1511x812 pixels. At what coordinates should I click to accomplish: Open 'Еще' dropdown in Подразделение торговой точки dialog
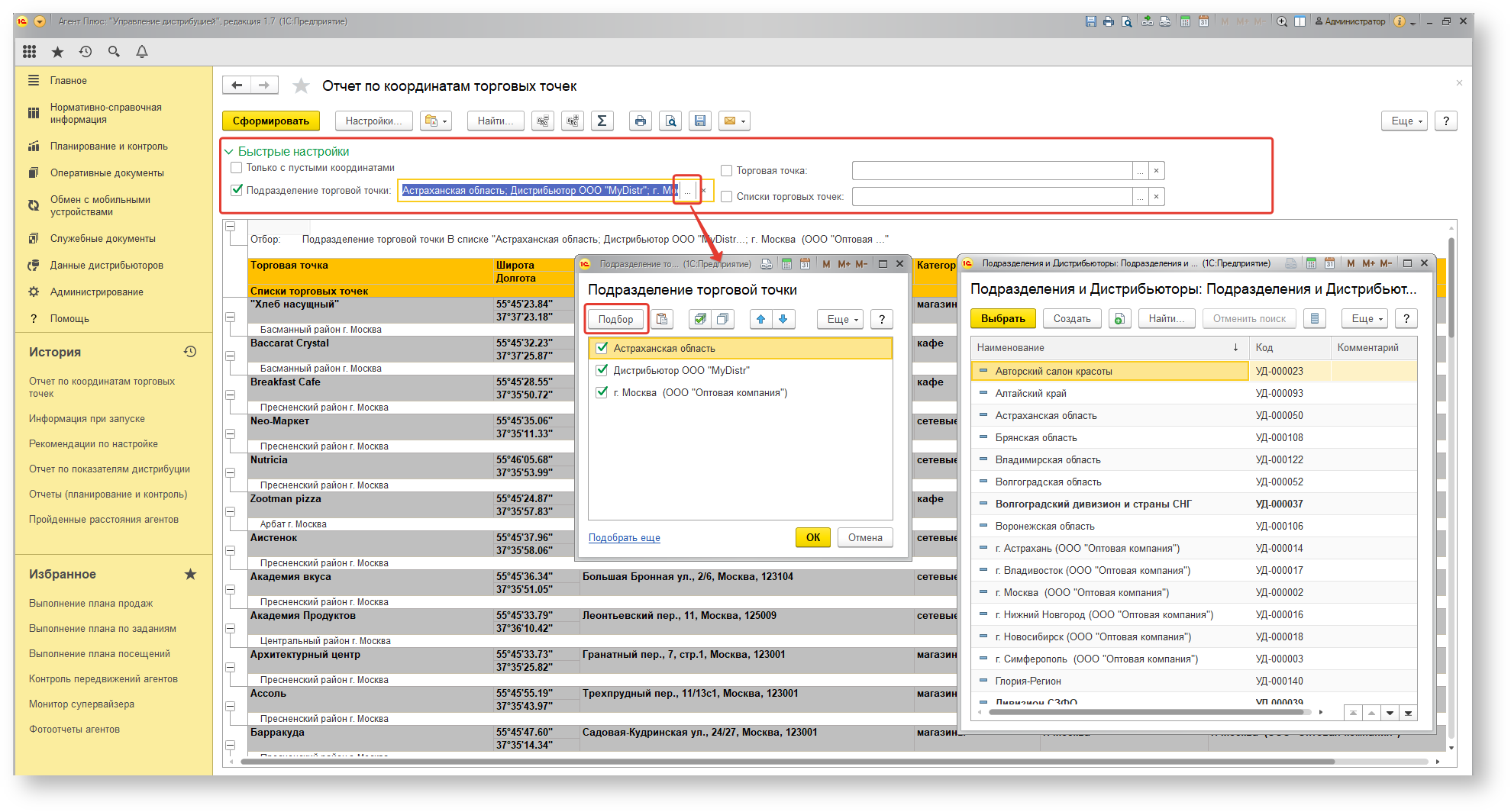click(840, 319)
